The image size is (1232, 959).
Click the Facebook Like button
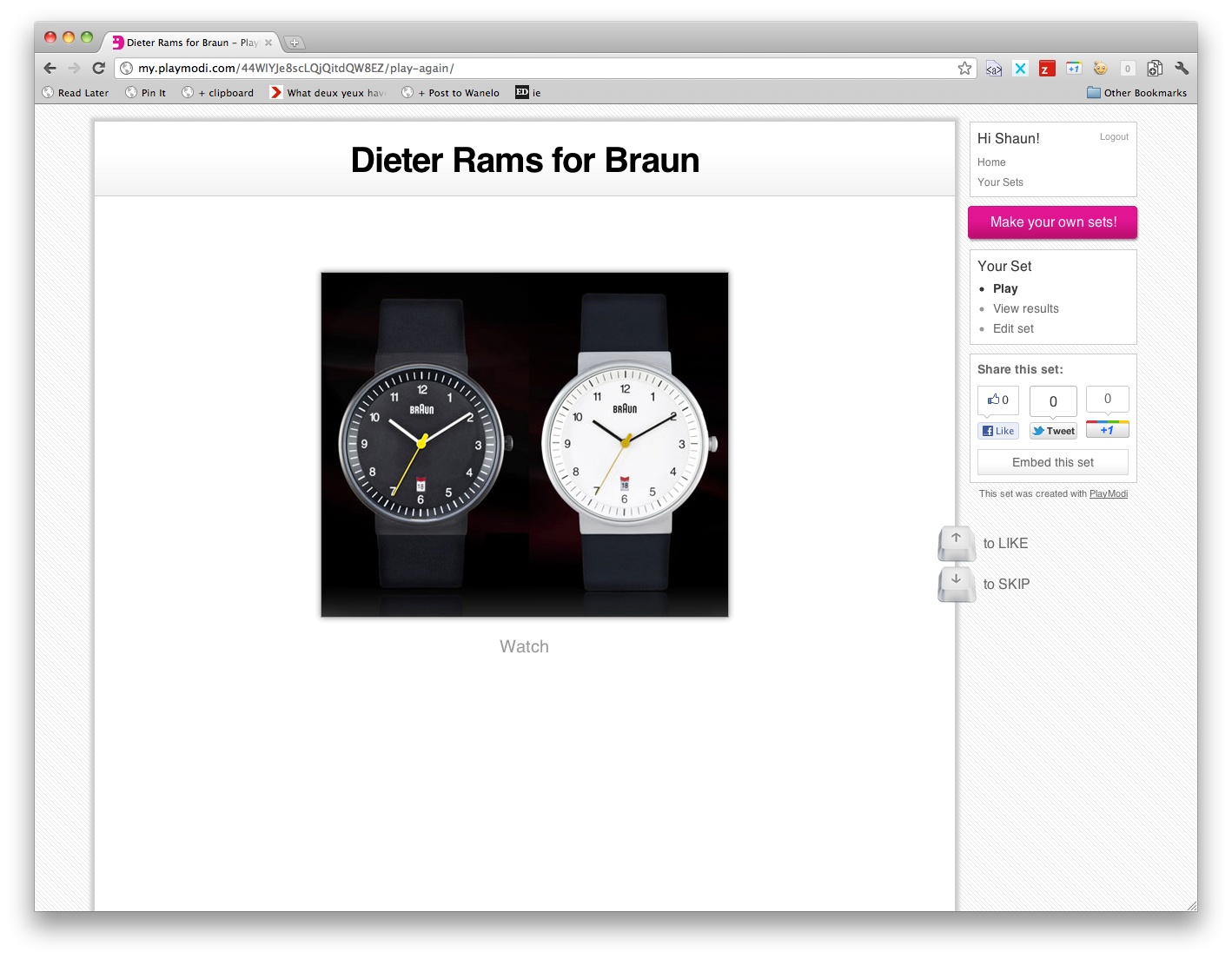tap(998, 431)
